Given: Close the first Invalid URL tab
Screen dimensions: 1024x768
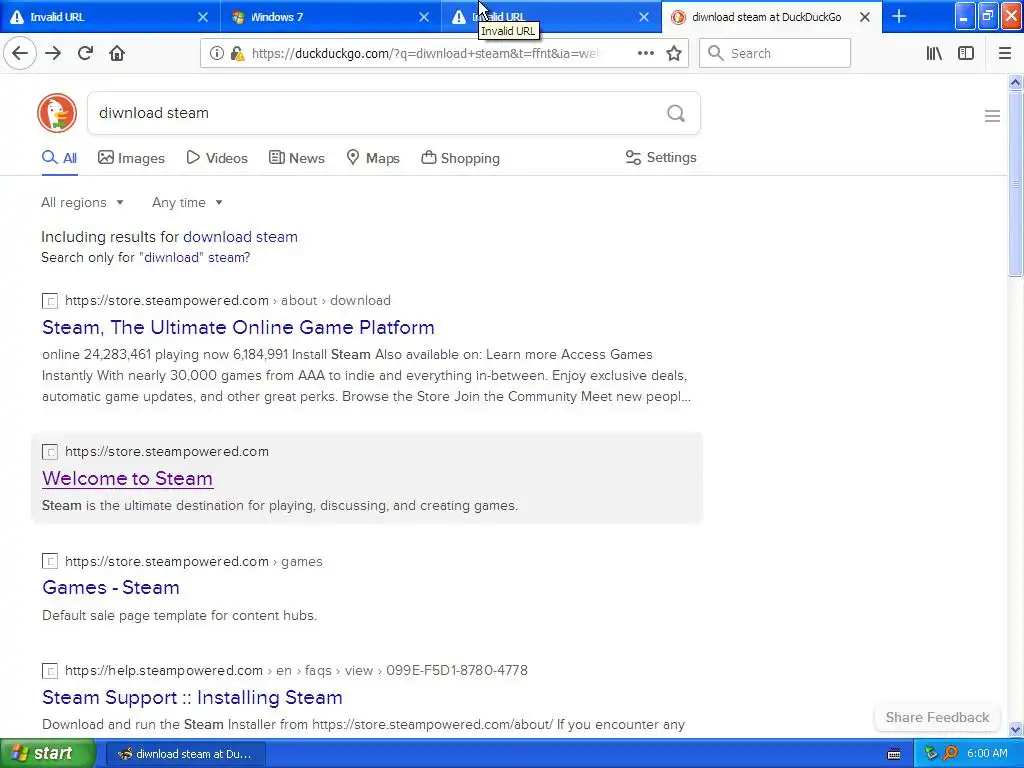Looking at the screenshot, I should pos(202,17).
